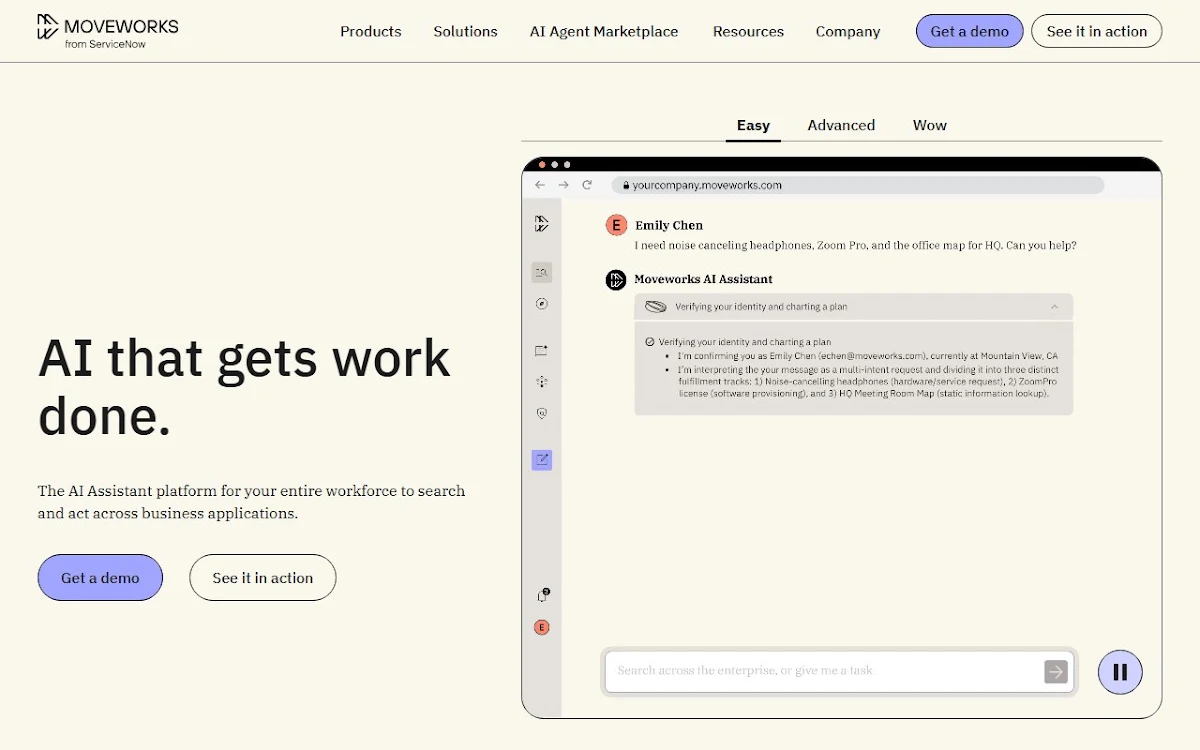Open the Company menu
Image resolution: width=1200 pixels, height=750 pixels.
tap(848, 31)
